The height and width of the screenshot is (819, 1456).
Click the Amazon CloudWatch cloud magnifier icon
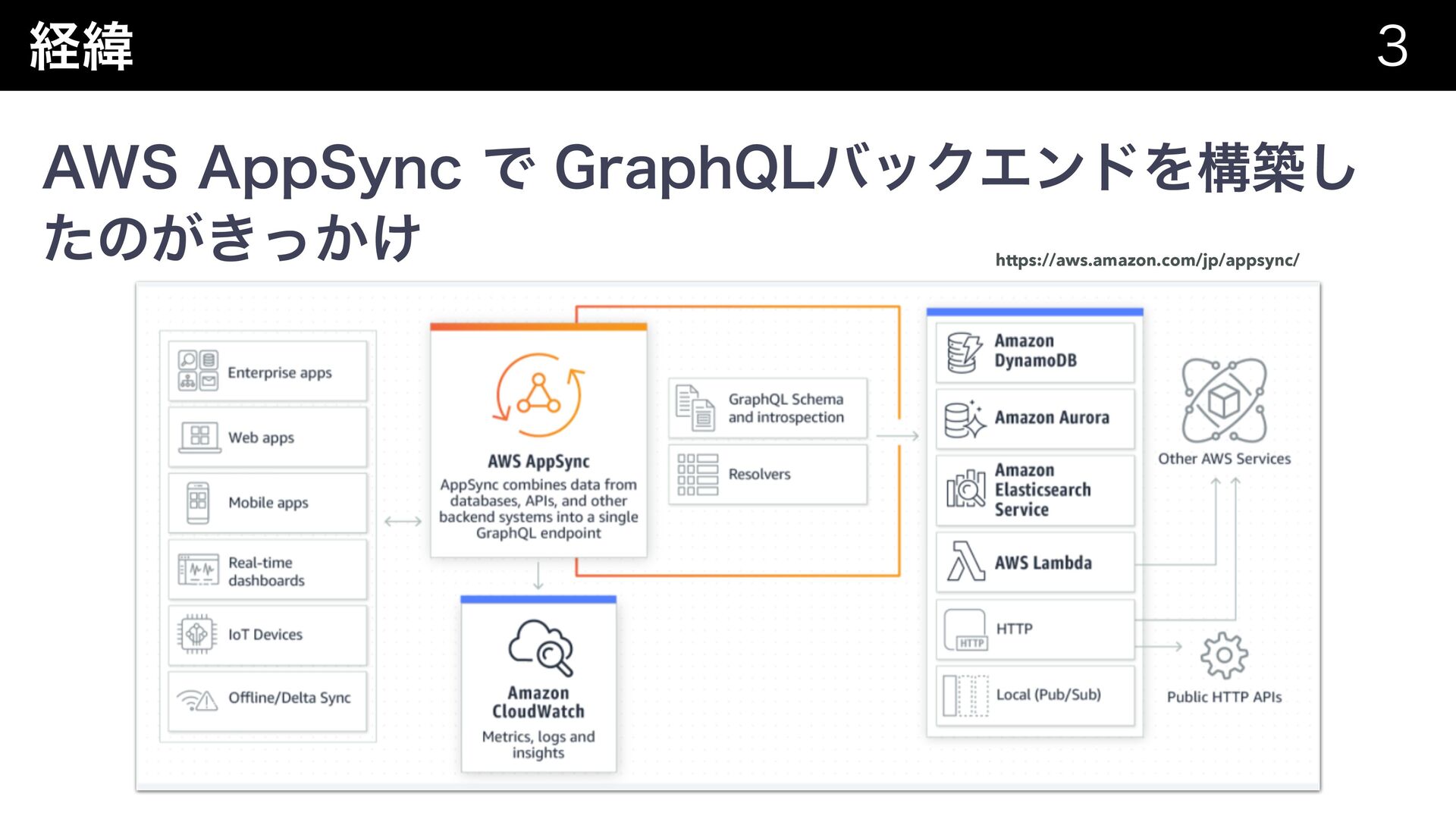[x=541, y=647]
